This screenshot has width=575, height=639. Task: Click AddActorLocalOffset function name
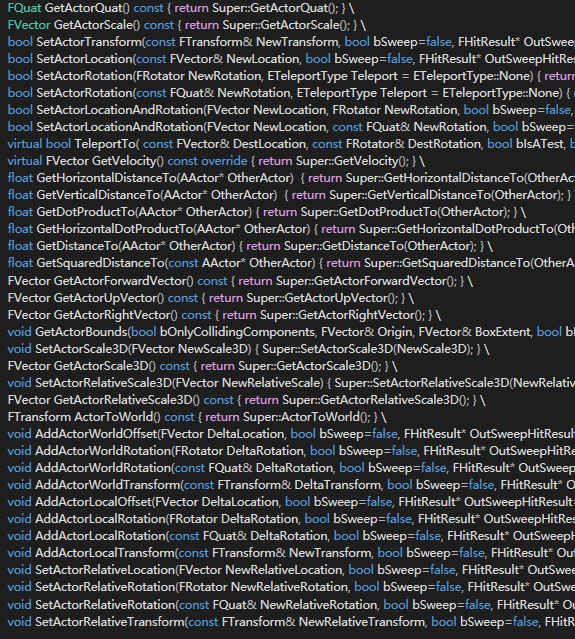(93, 502)
